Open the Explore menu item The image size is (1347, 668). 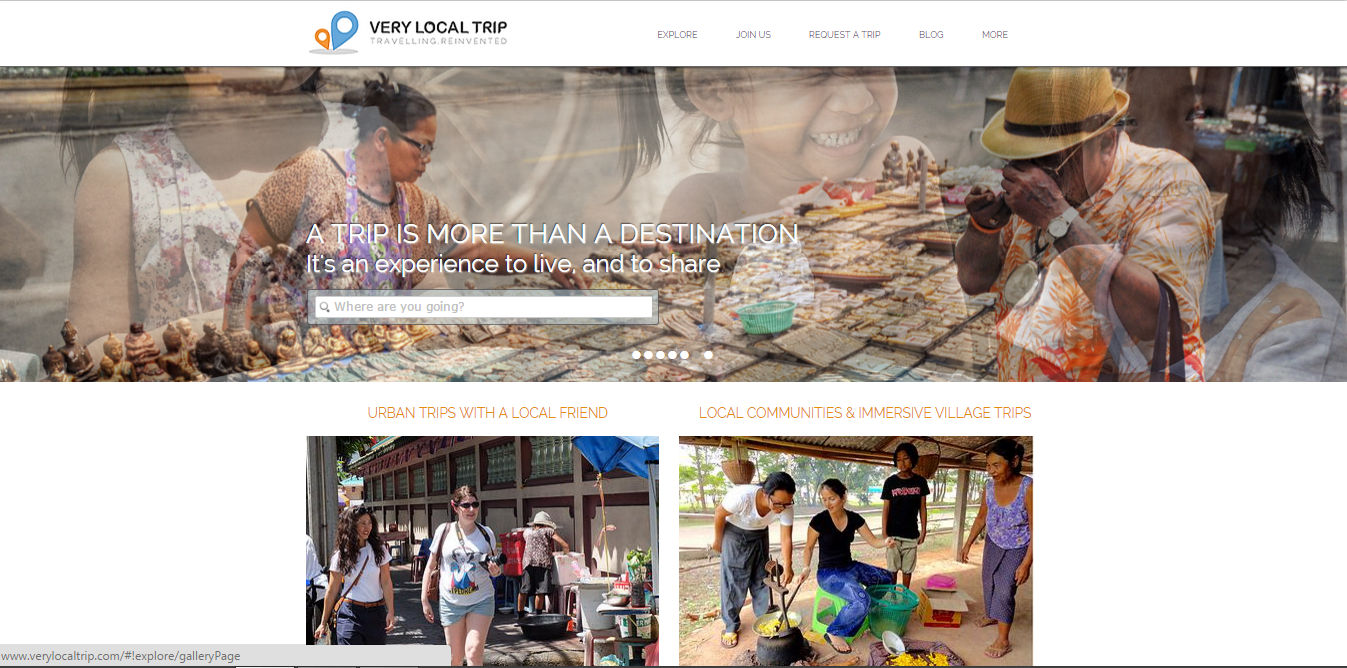(x=677, y=35)
